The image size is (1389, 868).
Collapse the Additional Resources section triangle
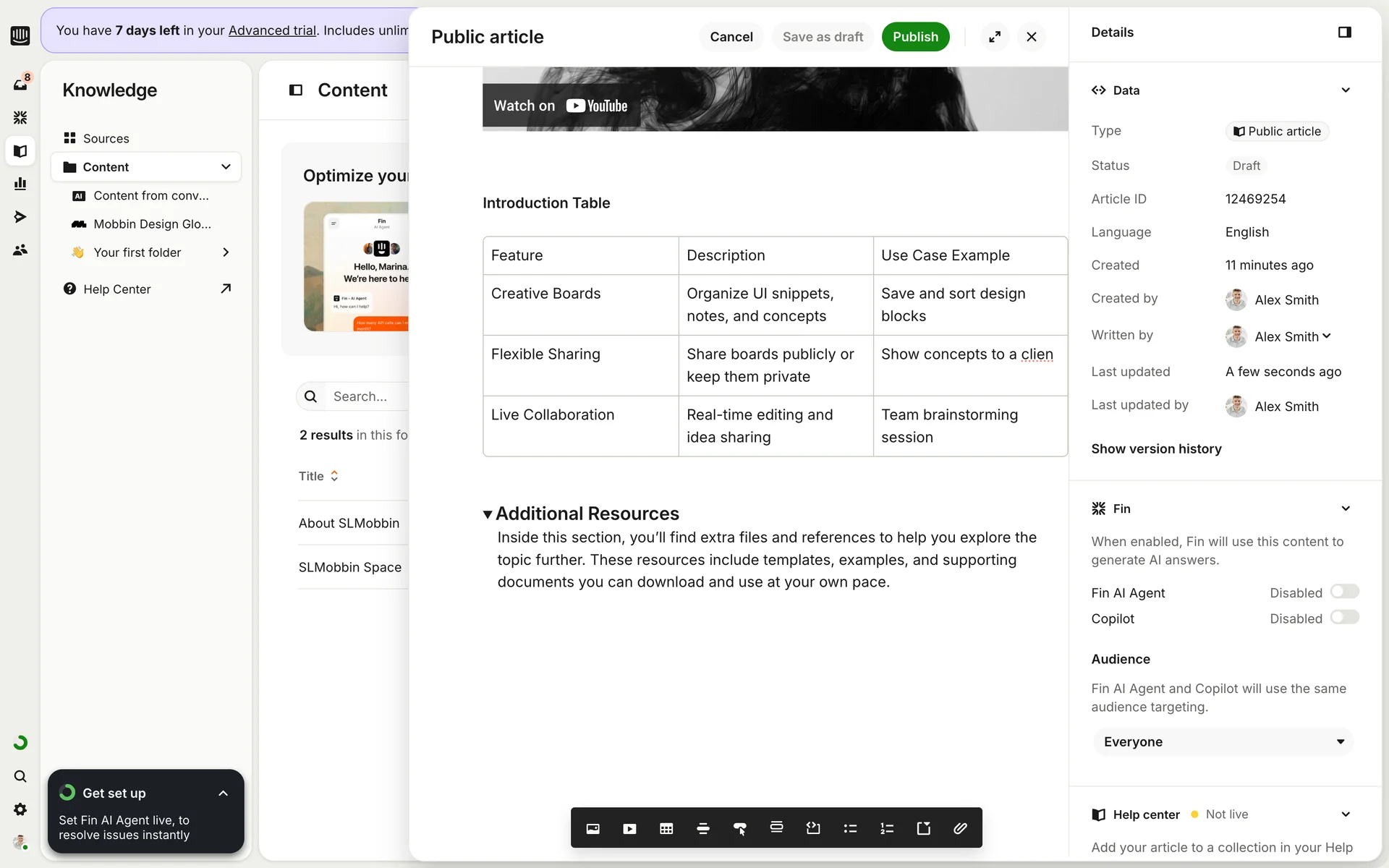(488, 514)
